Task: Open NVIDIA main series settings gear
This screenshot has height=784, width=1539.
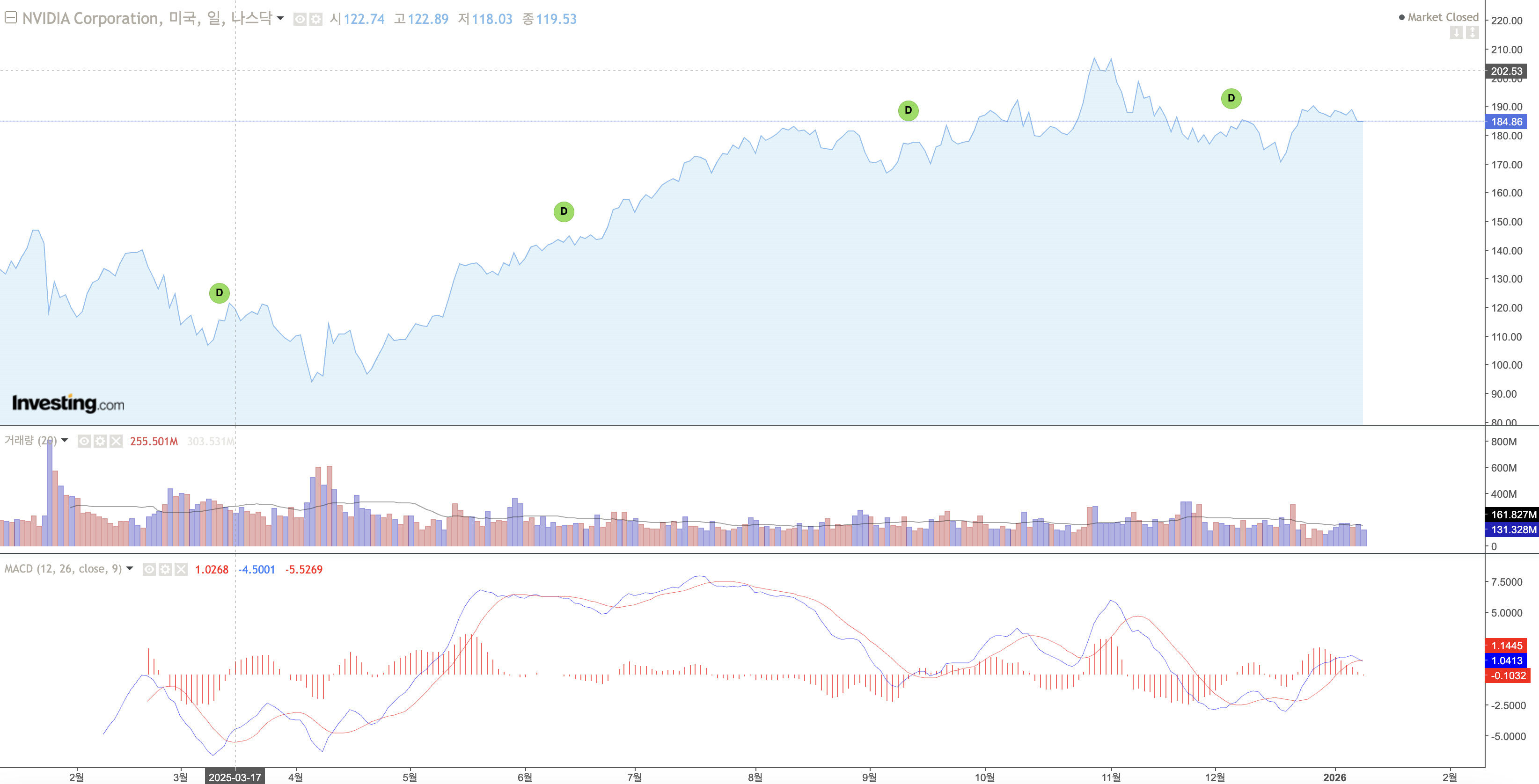Action: tap(316, 20)
